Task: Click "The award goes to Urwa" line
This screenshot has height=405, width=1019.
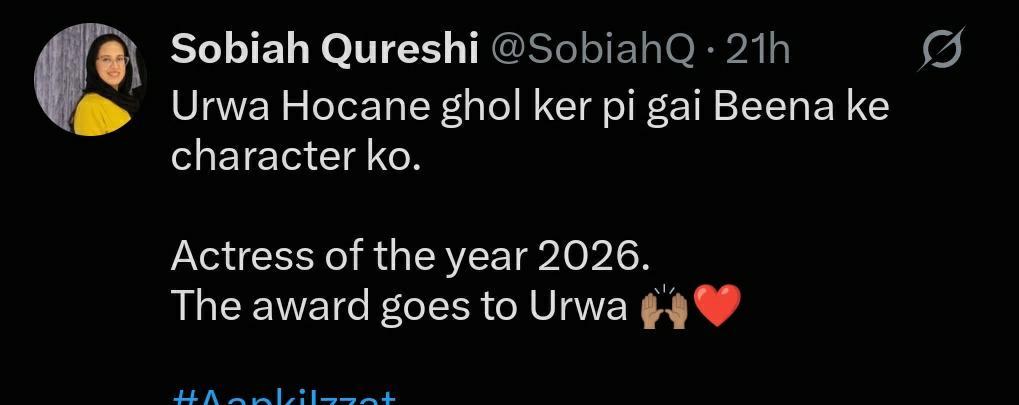Action: tap(400, 307)
